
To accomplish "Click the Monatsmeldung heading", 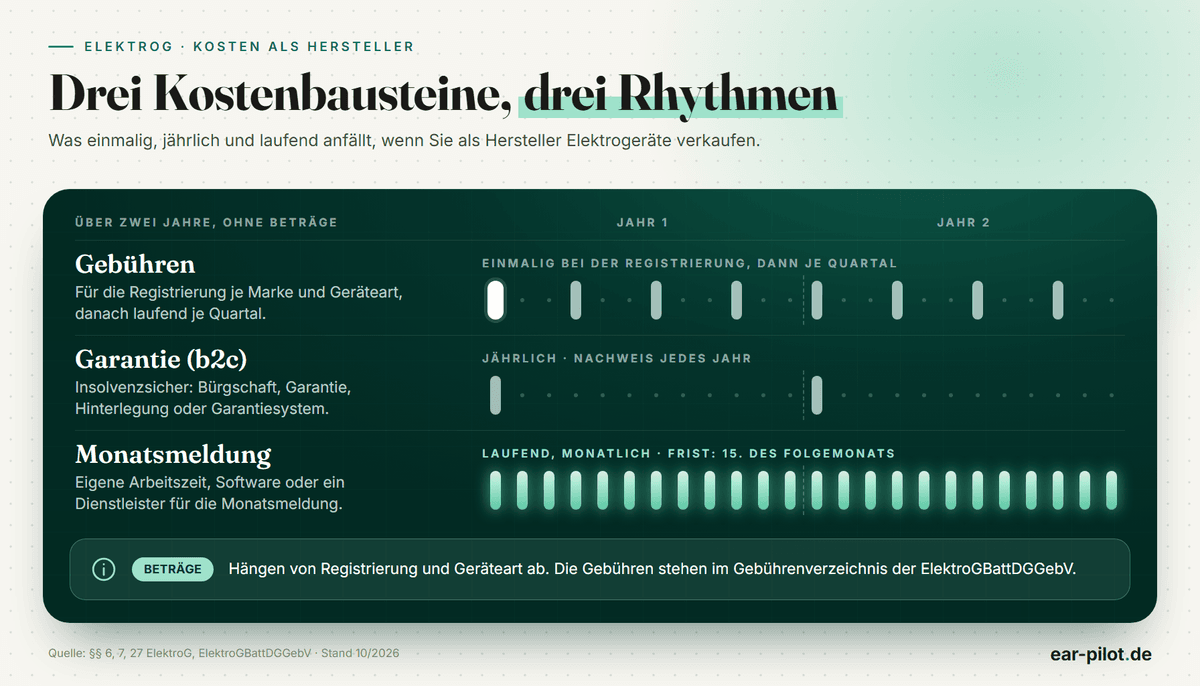I will 173,455.
